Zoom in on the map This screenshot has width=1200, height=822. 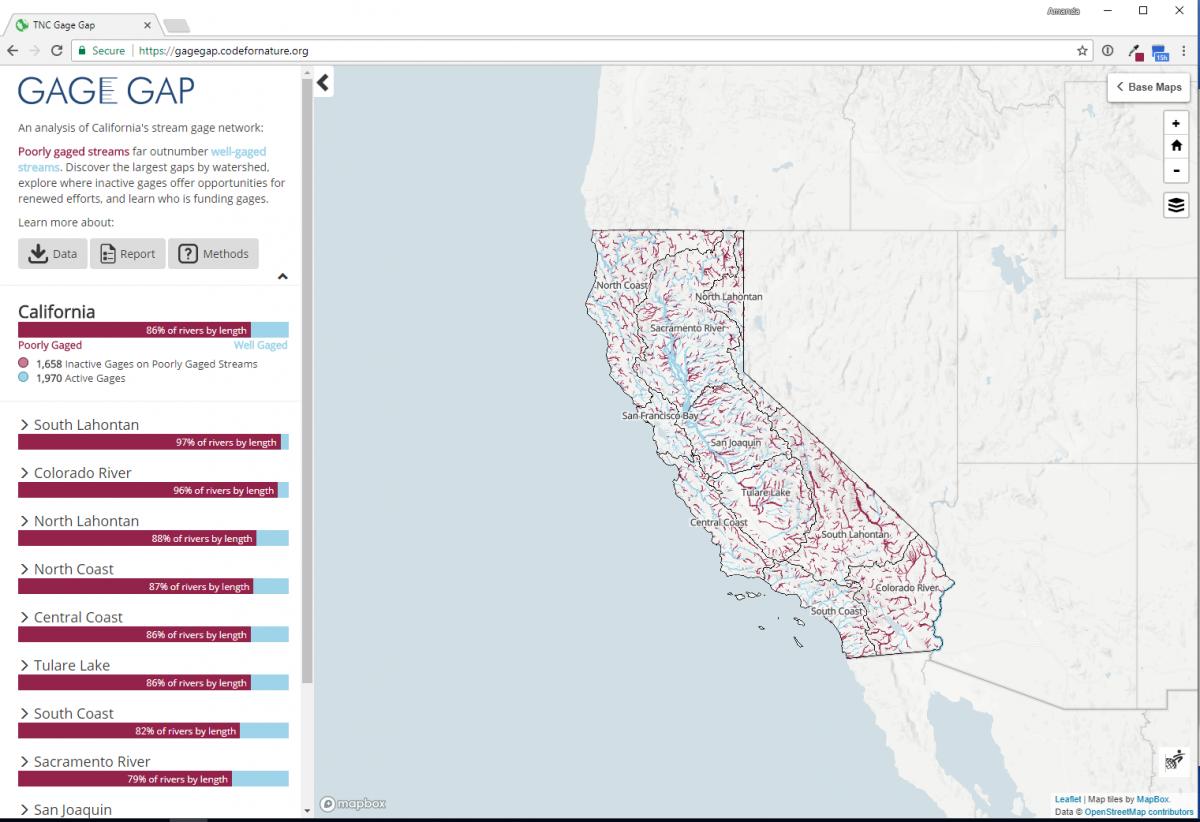[x=1176, y=123]
